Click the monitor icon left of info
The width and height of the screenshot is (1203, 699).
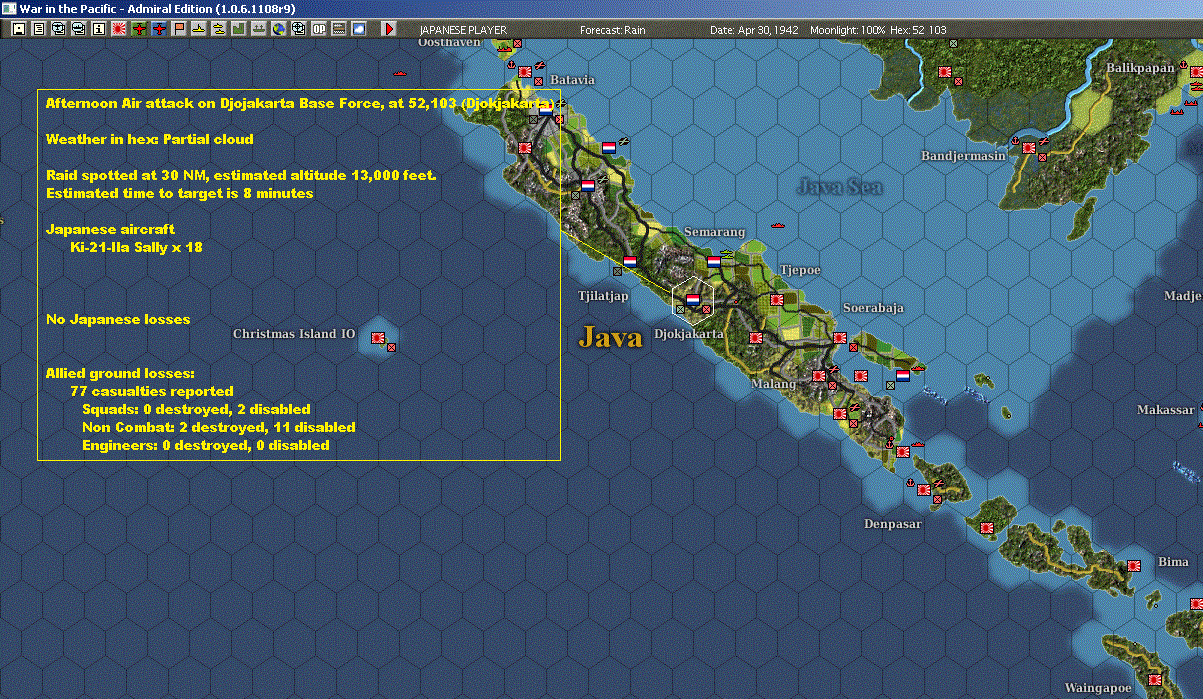point(78,29)
